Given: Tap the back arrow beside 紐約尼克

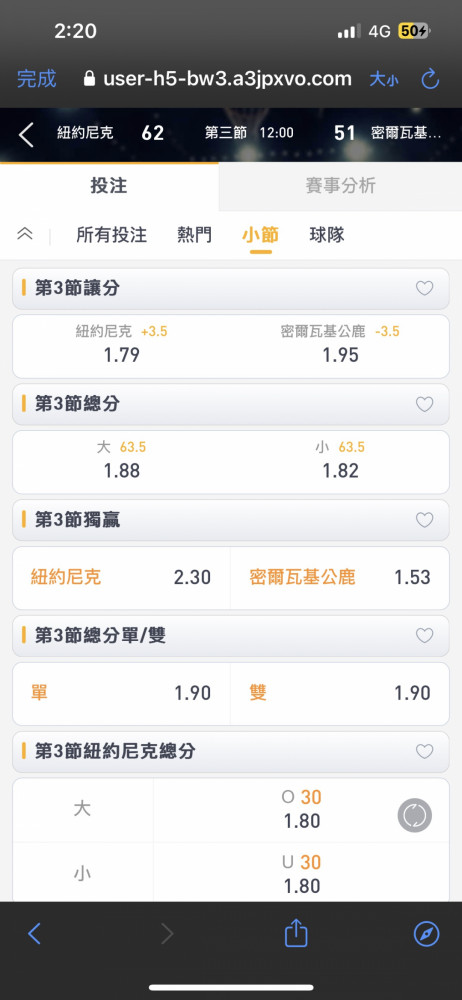Looking at the screenshot, I should (x=26, y=135).
